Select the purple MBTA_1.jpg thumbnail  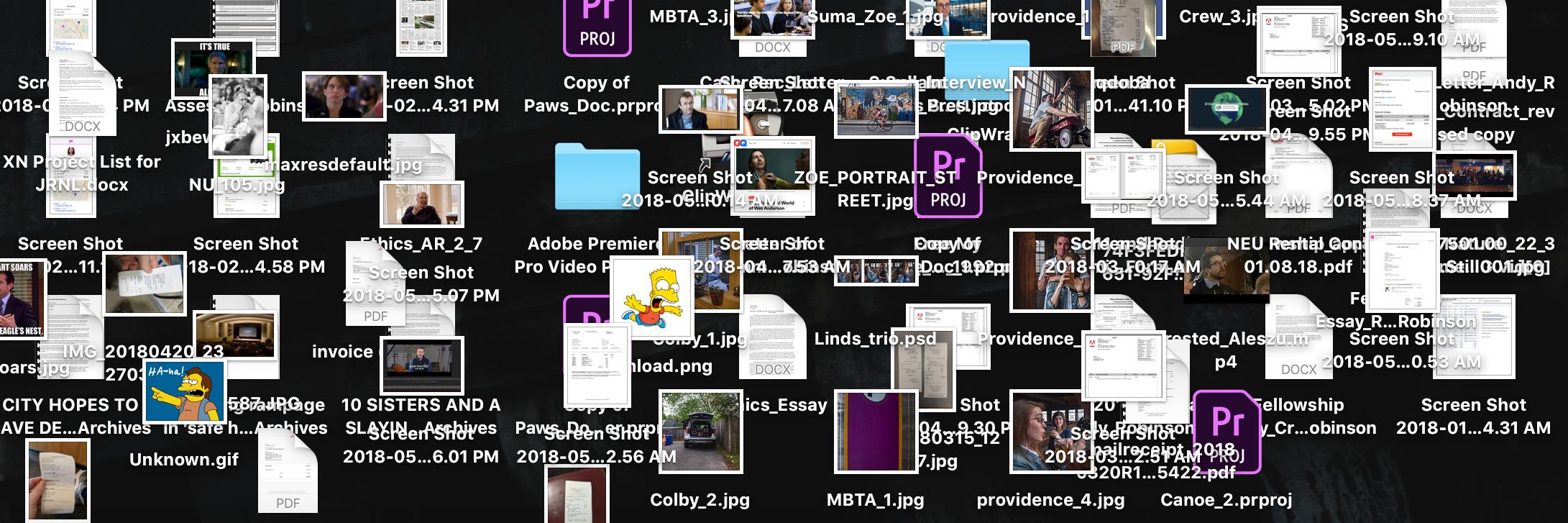(x=876, y=432)
